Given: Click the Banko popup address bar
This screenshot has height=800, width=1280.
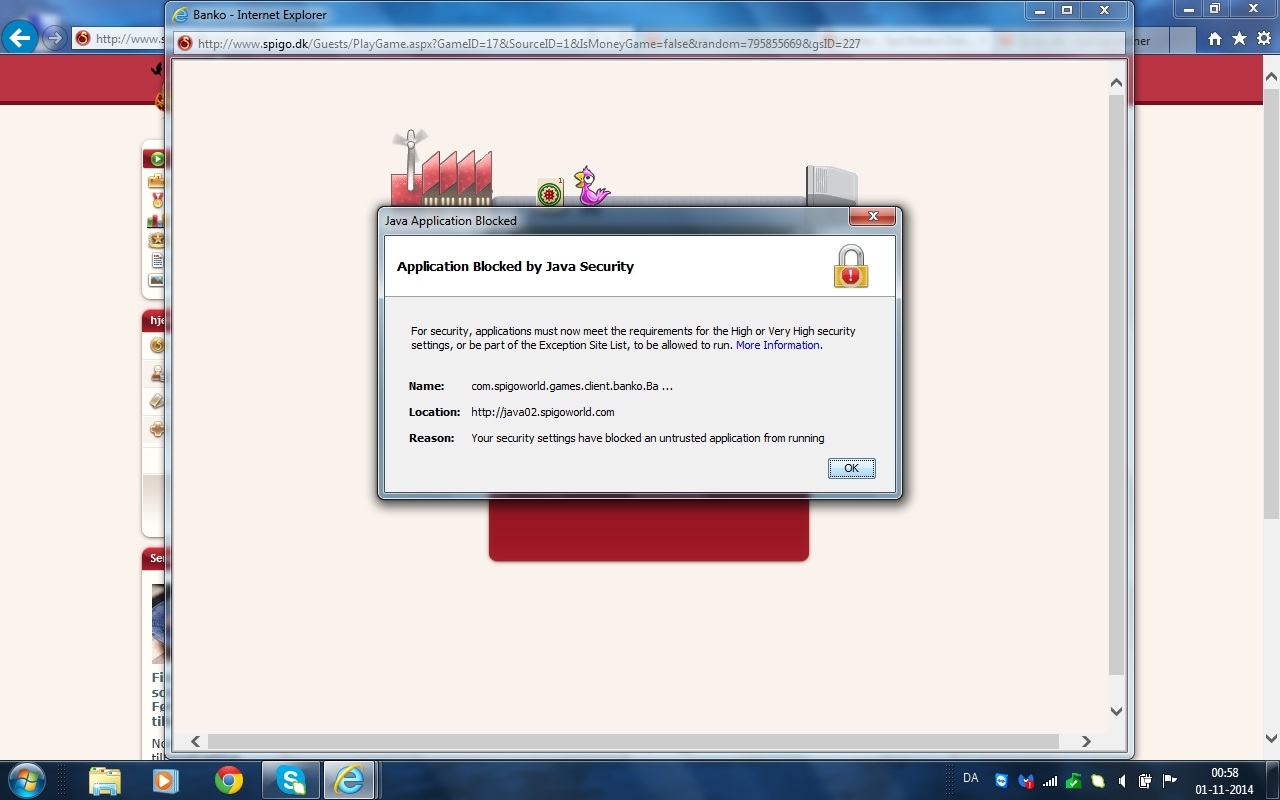Looking at the screenshot, I should (600, 44).
